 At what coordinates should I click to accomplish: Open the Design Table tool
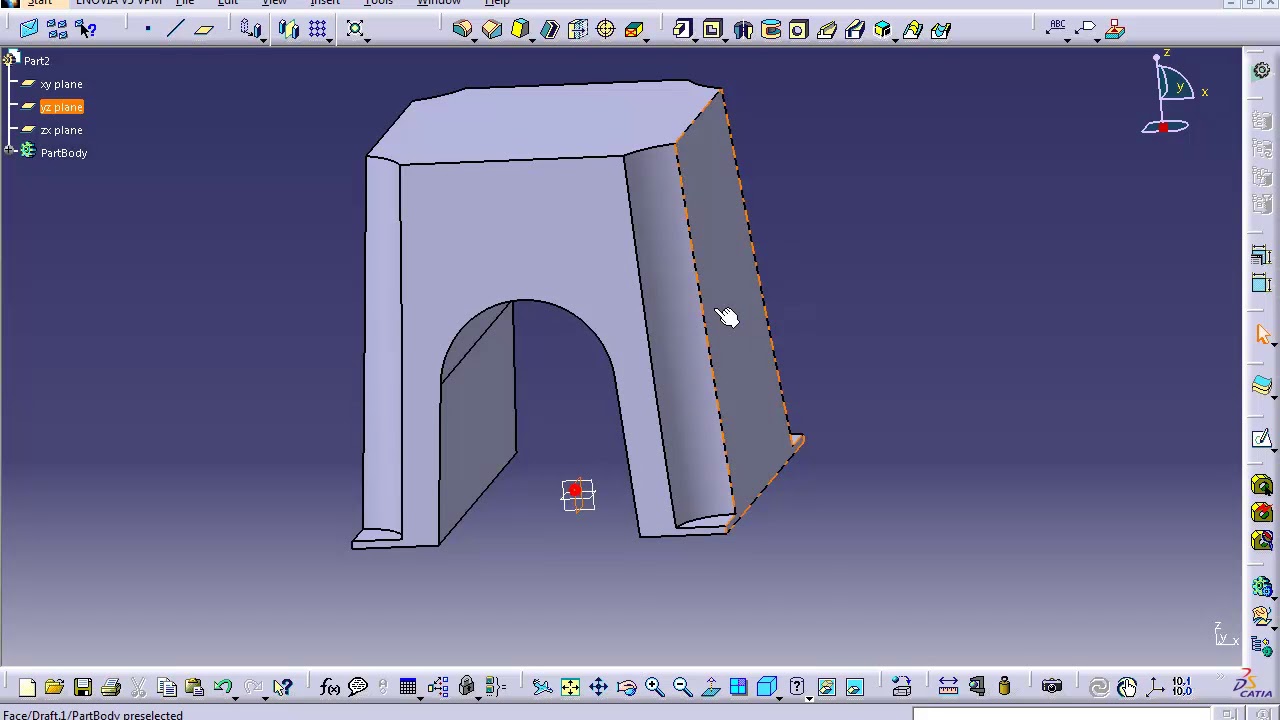[x=408, y=687]
